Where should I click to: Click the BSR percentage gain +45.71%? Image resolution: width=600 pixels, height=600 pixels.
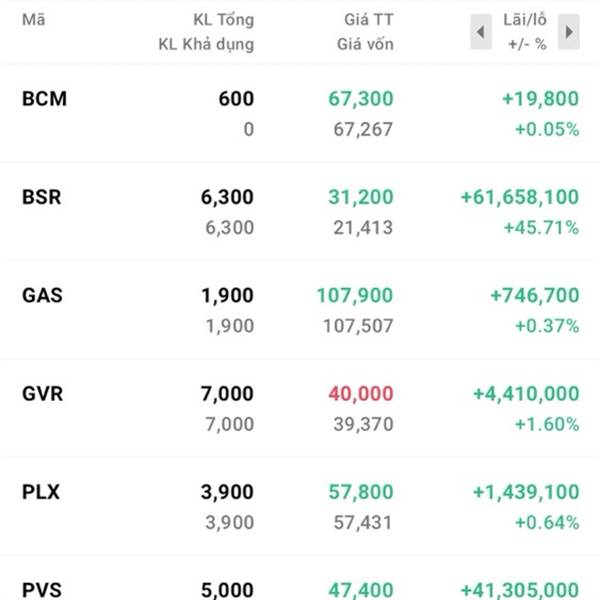(546, 227)
